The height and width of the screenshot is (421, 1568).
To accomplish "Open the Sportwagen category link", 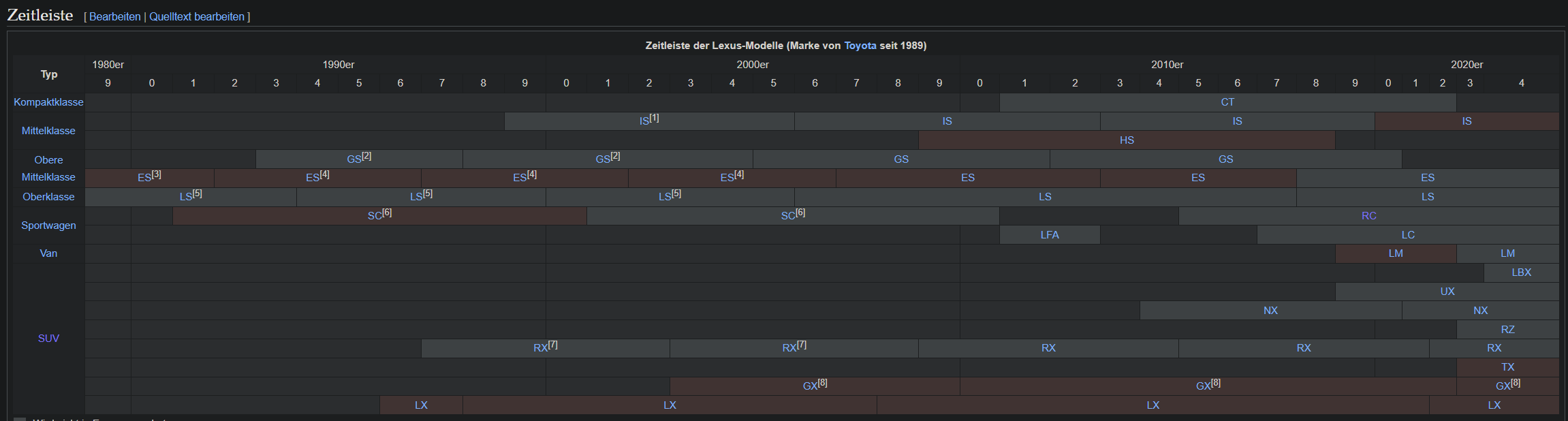I will click(48, 225).
